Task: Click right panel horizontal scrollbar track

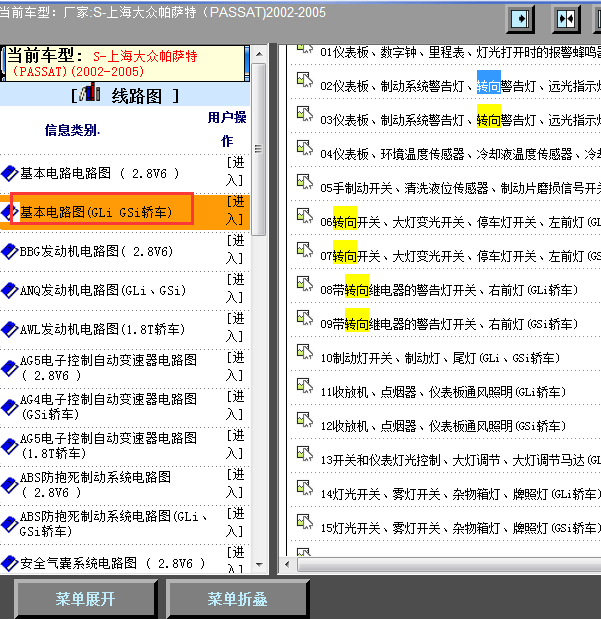Action: click(449, 565)
